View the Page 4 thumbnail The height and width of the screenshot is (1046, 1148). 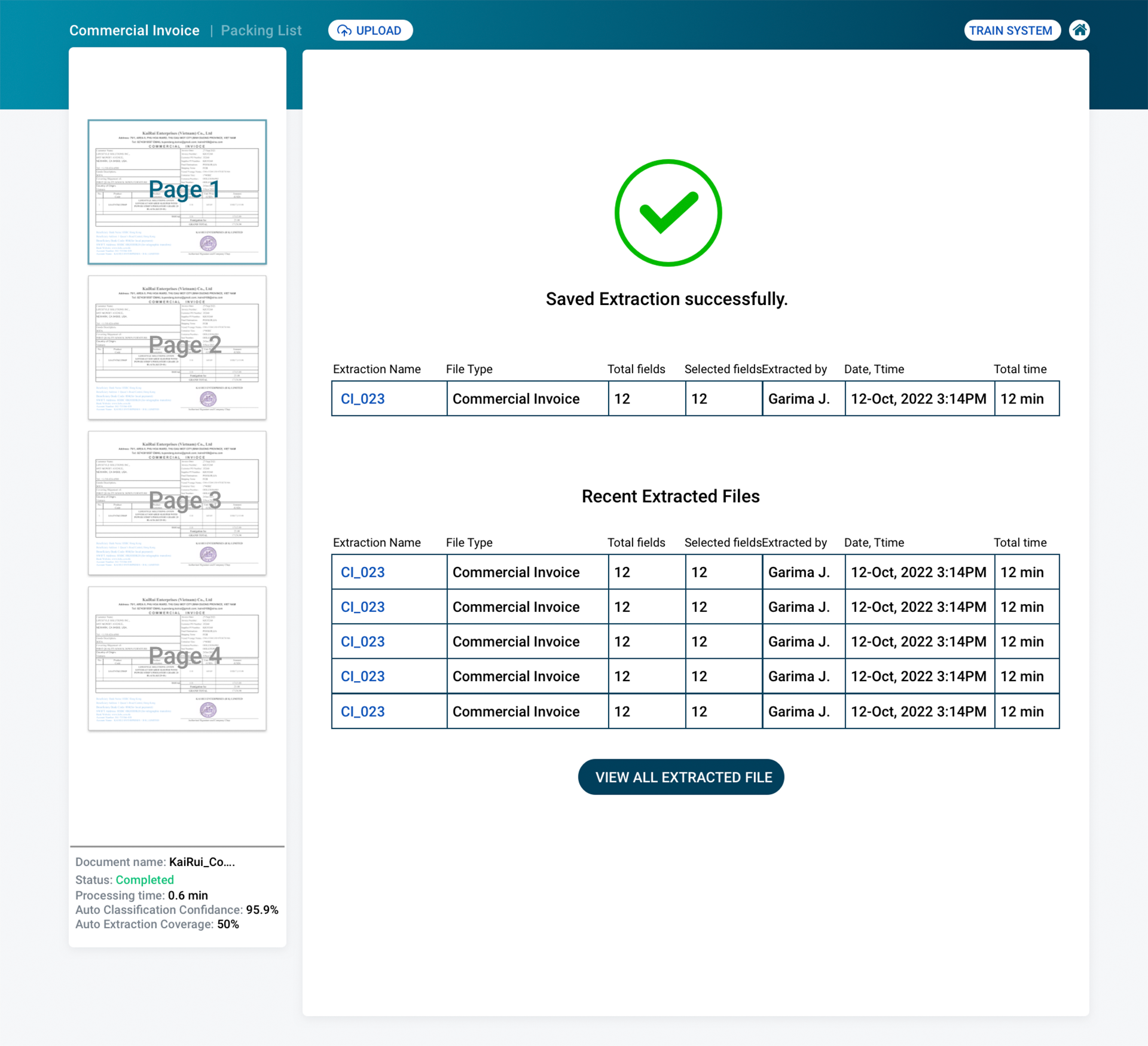(x=177, y=658)
